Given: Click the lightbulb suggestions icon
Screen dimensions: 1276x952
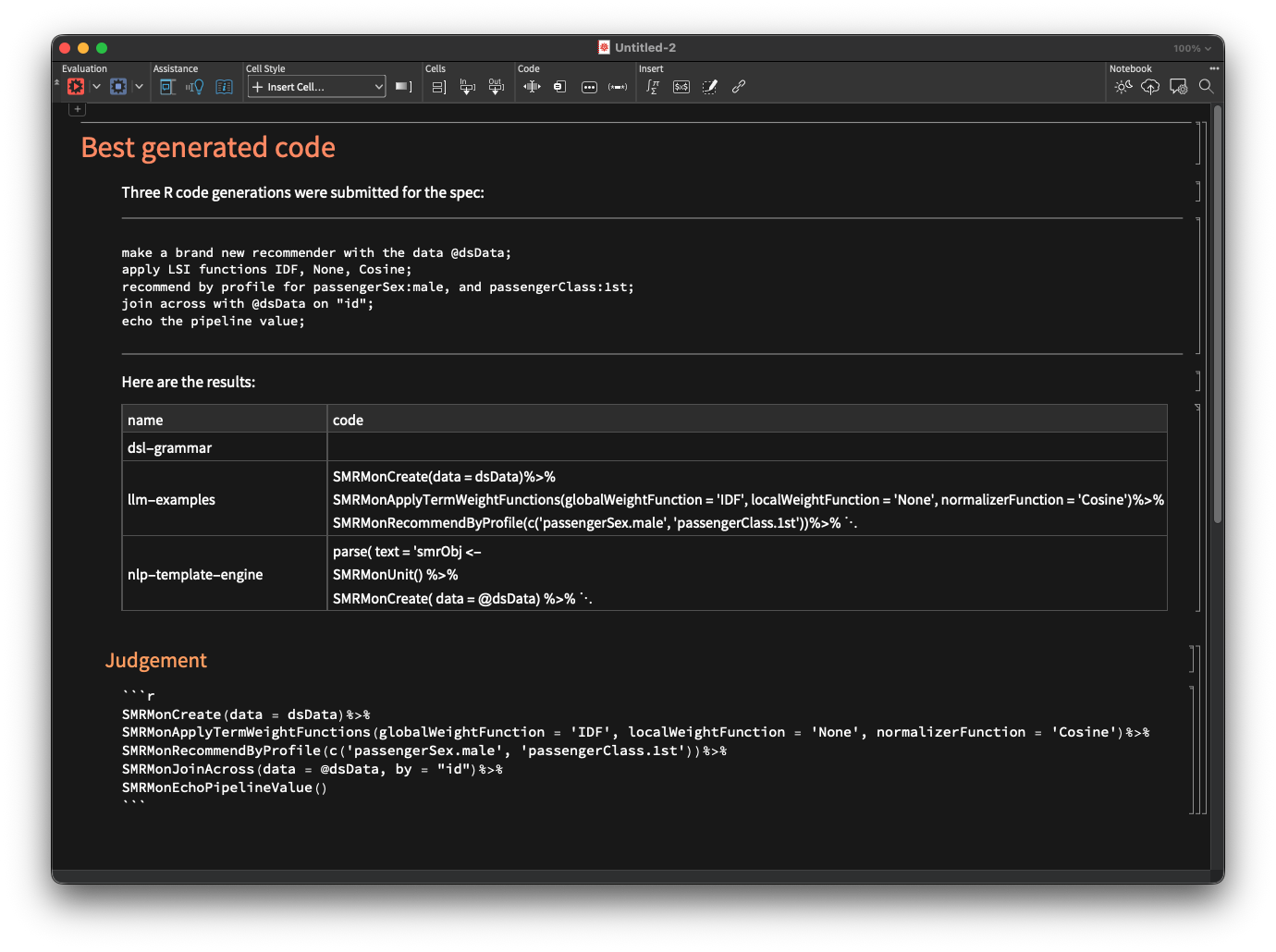Looking at the screenshot, I should tap(195, 87).
